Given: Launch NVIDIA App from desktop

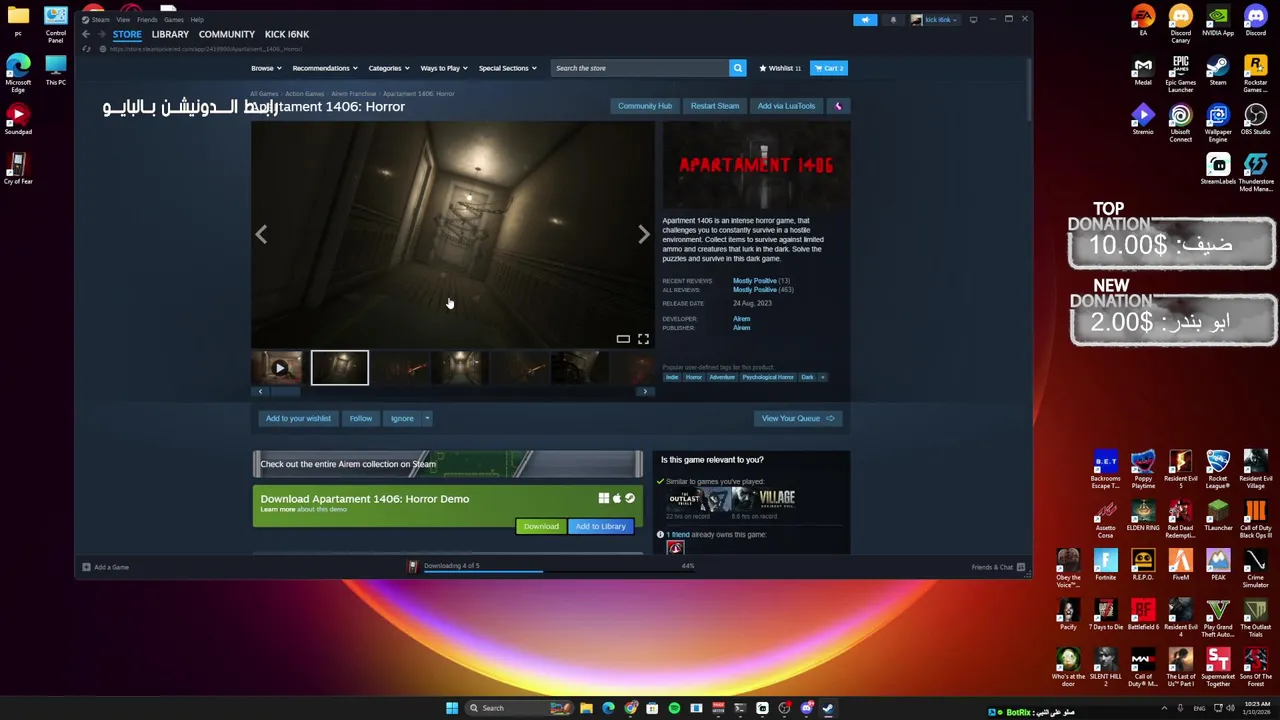Looking at the screenshot, I should pos(1218,20).
